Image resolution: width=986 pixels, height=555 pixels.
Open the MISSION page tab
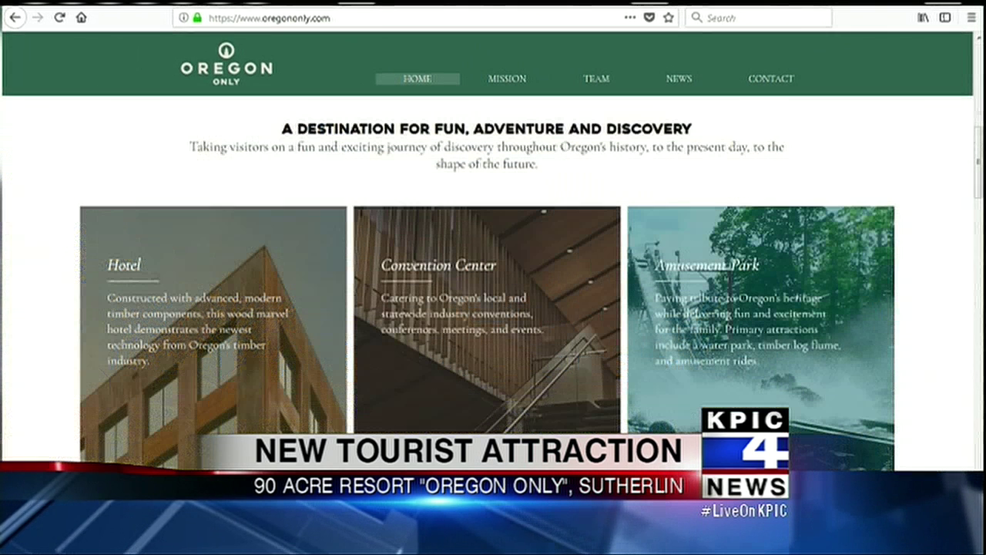[x=507, y=79]
